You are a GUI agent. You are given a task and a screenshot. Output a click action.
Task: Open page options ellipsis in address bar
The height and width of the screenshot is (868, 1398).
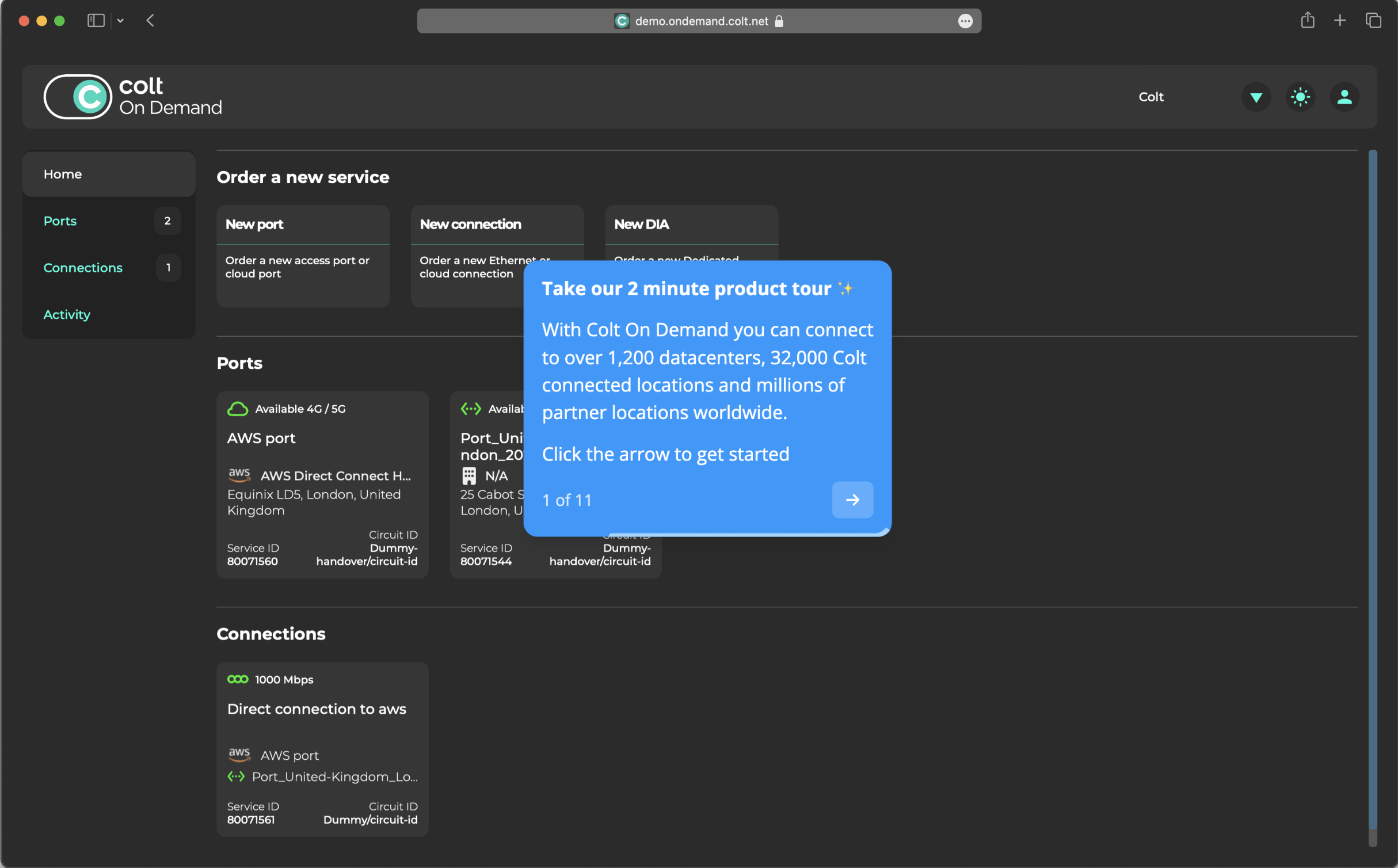[x=965, y=21]
